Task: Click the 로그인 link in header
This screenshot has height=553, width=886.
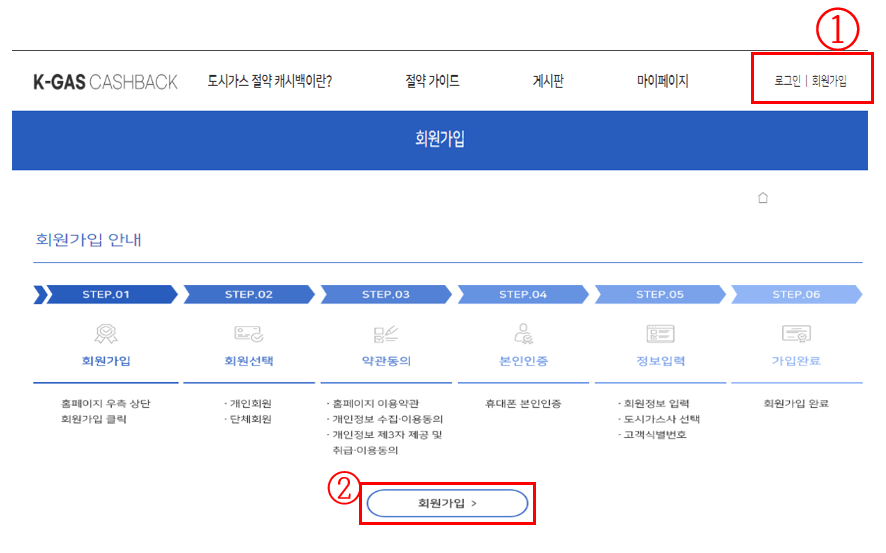Action: click(x=787, y=81)
